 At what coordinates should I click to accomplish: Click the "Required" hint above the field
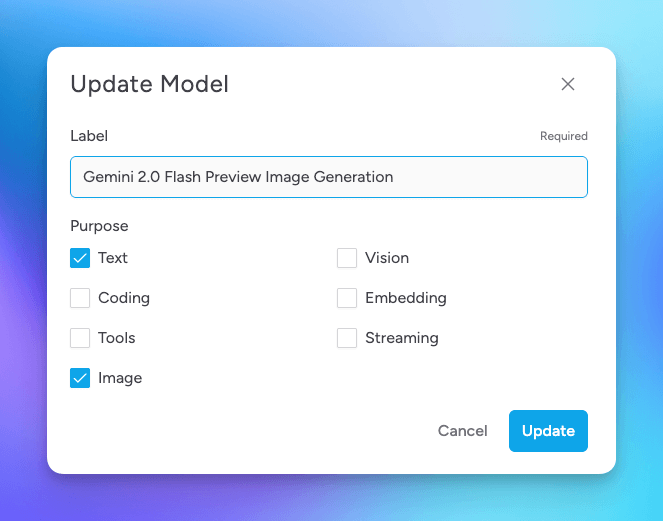[563, 136]
